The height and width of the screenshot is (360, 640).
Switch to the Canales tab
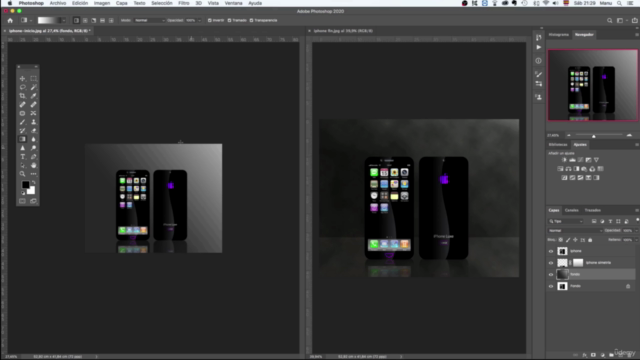(x=571, y=210)
